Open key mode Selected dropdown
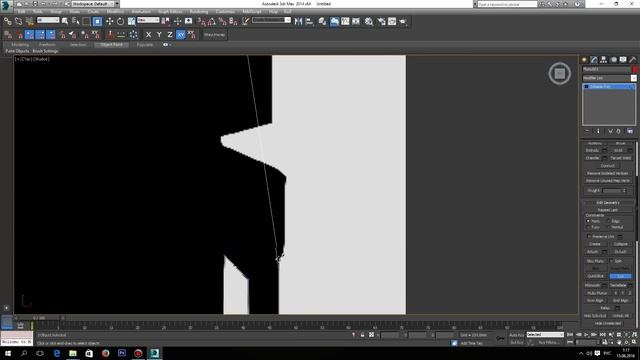The image size is (640, 360). click(x=545, y=335)
